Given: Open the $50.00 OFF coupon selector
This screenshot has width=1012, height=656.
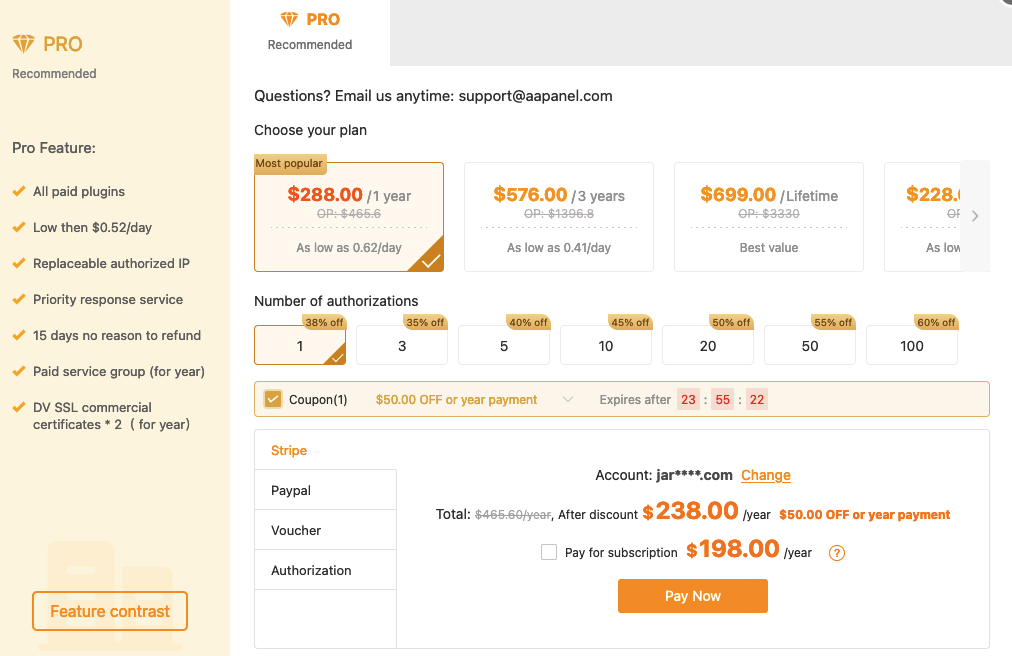Looking at the screenshot, I should 457,400.
